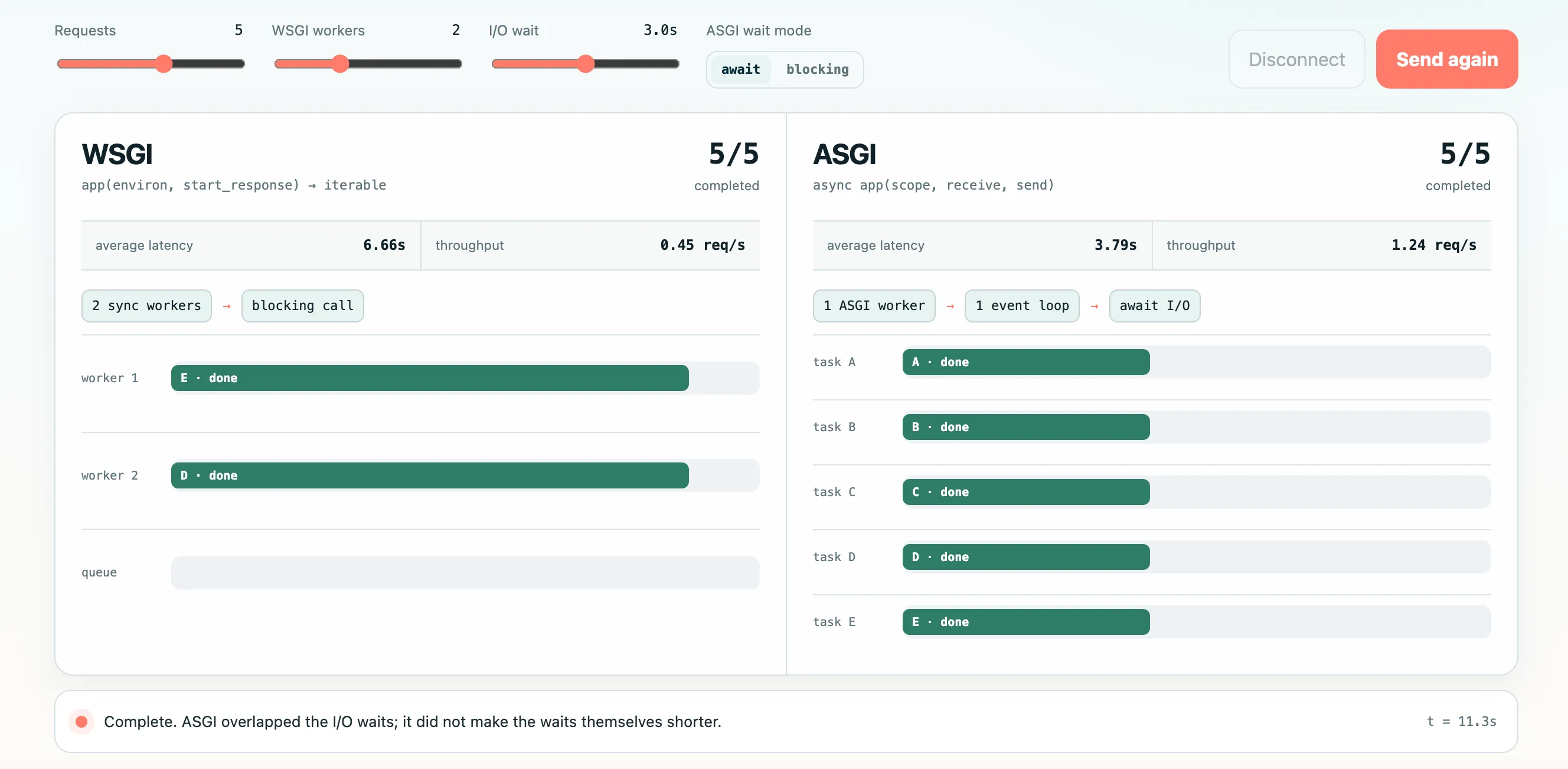Click WSGI average latency value '6.66s'
The image size is (1568, 769).
tap(384, 245)
